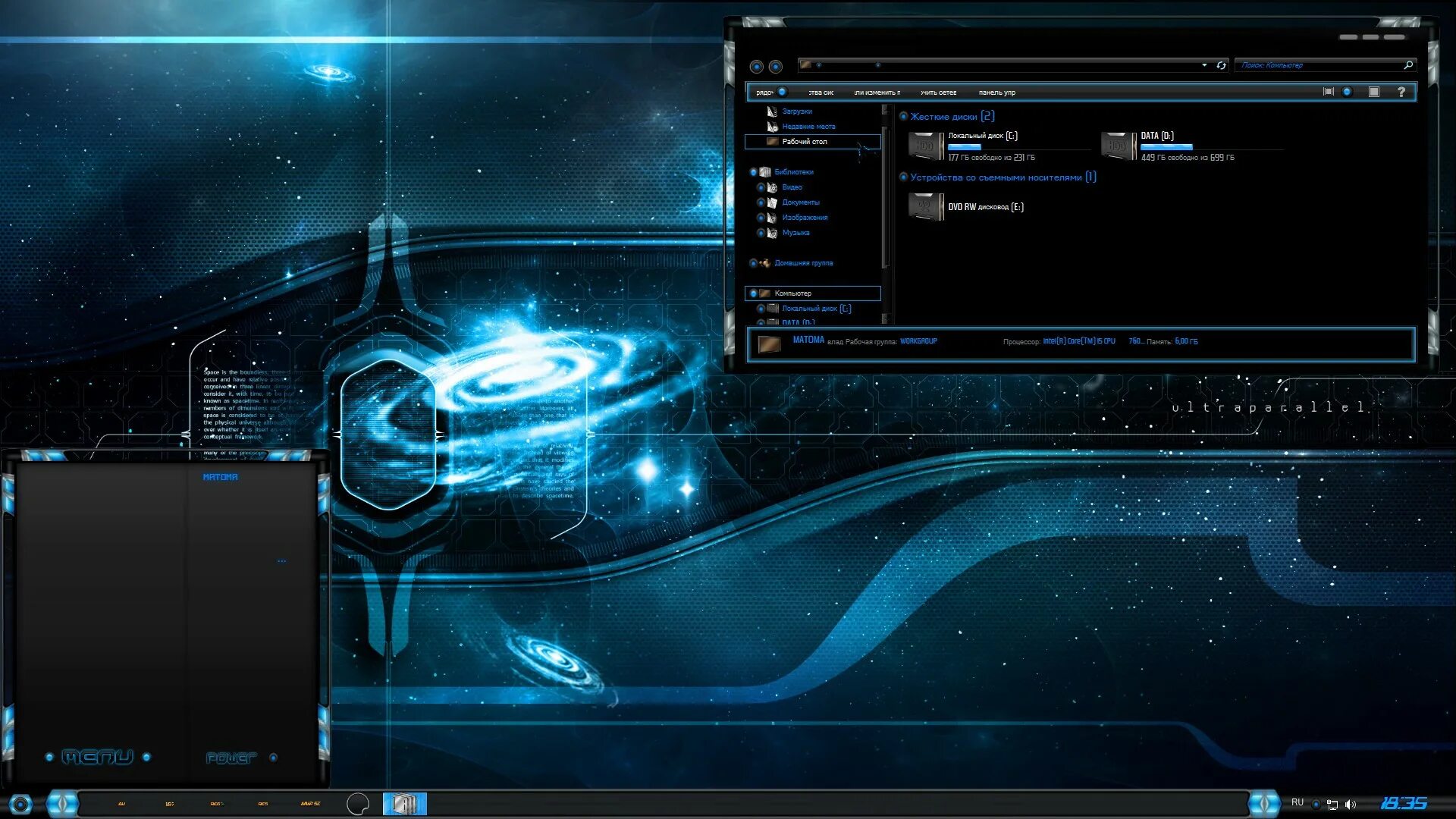This screenshot has height=819, width=1456.
Task: Refresh the Explorer address bar
Action: pos(1221,66)
